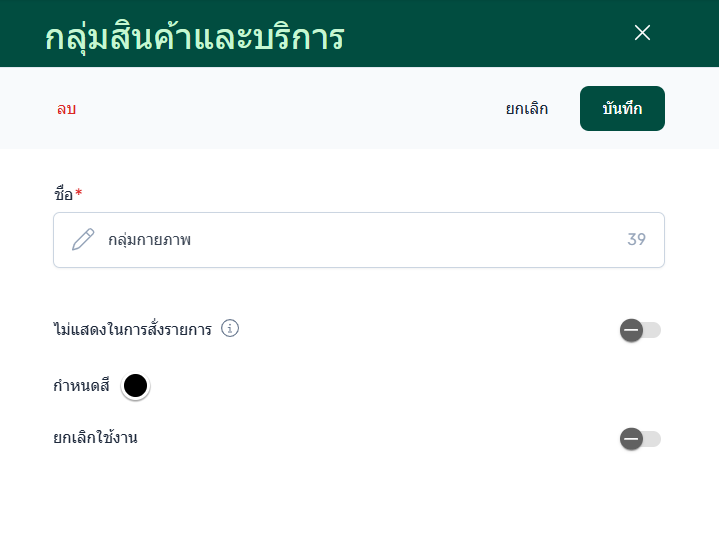Close the กลุ่มสินค้าและบริการ dialog with X

coord(642,33)
